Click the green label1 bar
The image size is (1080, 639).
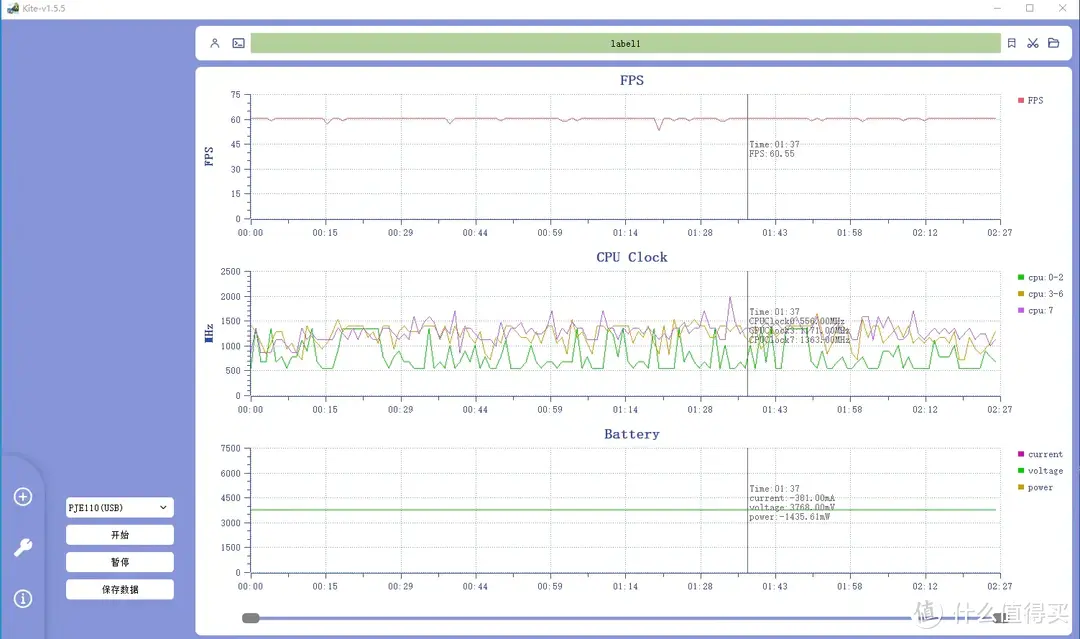625,44
